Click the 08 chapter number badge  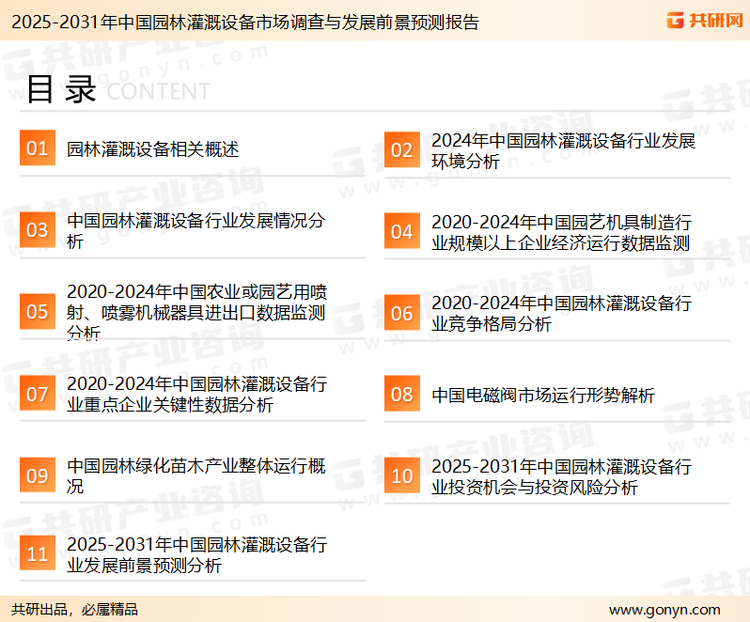tap(401, 394)
